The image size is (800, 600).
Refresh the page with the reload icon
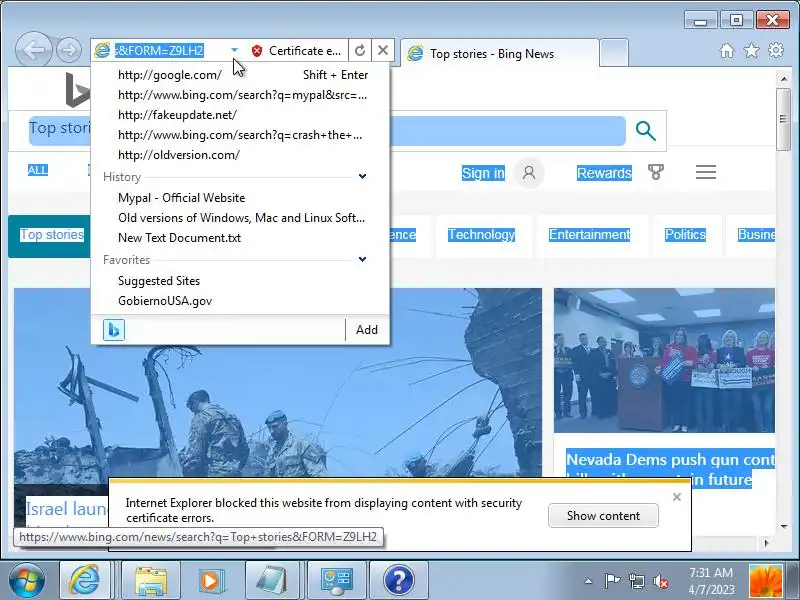point(360,51)
